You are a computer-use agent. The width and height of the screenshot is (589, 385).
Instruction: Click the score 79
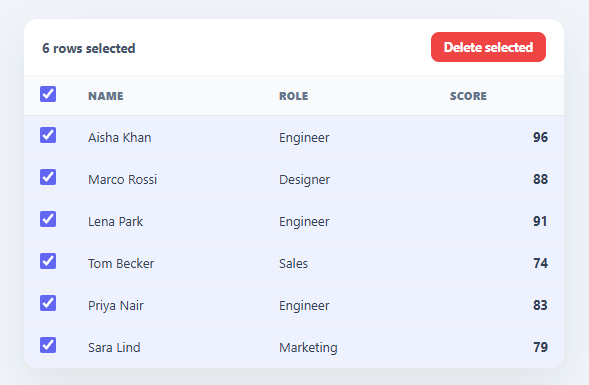[x=540, y=347]
